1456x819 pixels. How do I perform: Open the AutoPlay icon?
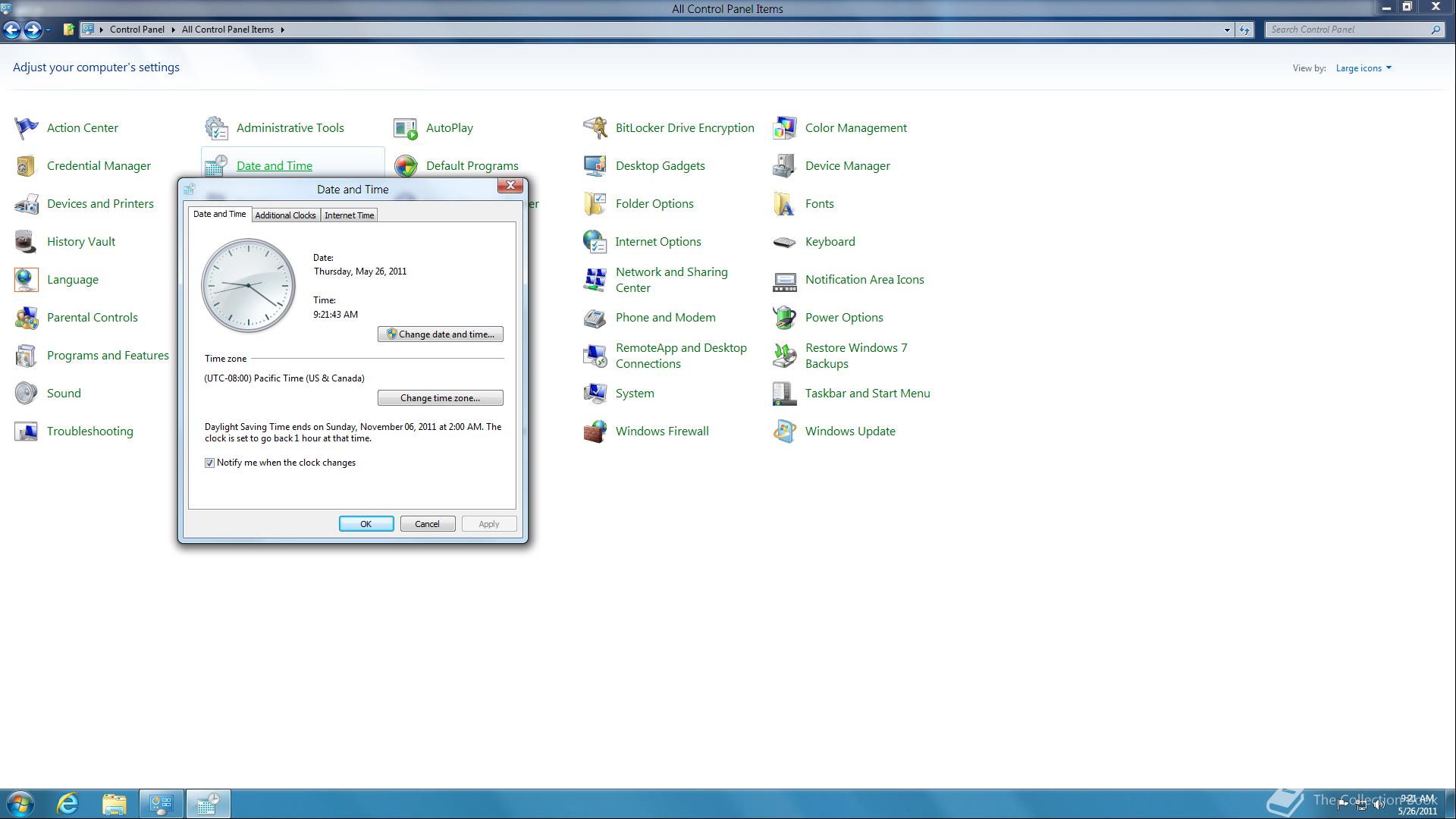tap(406, 128)
